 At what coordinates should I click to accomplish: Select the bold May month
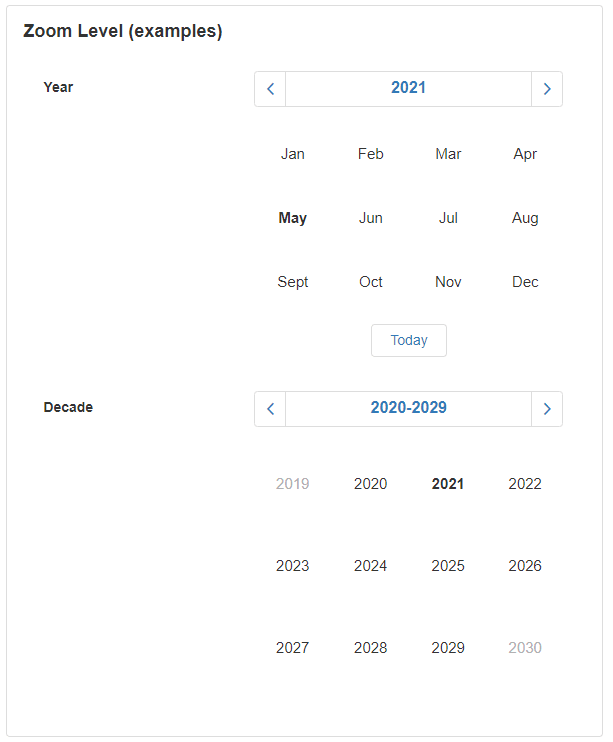pos(293,218)
